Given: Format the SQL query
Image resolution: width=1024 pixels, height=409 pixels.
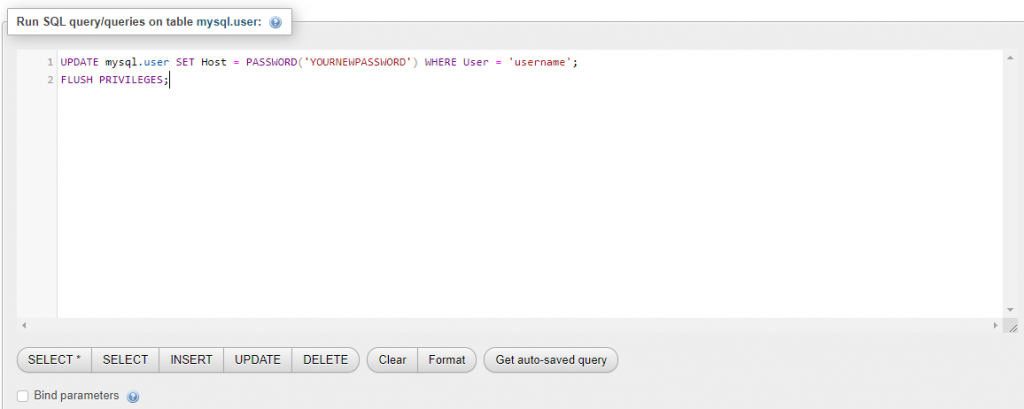Looking at the screenshot, I should (x=447, y=360).
